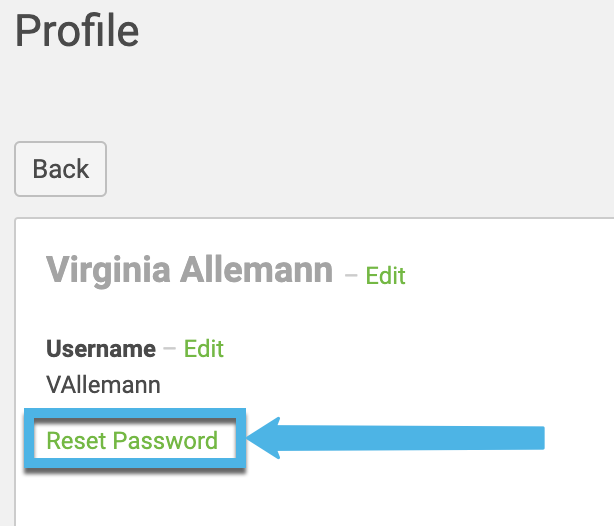Open the Edit link beside Username
This screenshot has height=526, width=614.
pyautogui.click(x=204, y=348)
